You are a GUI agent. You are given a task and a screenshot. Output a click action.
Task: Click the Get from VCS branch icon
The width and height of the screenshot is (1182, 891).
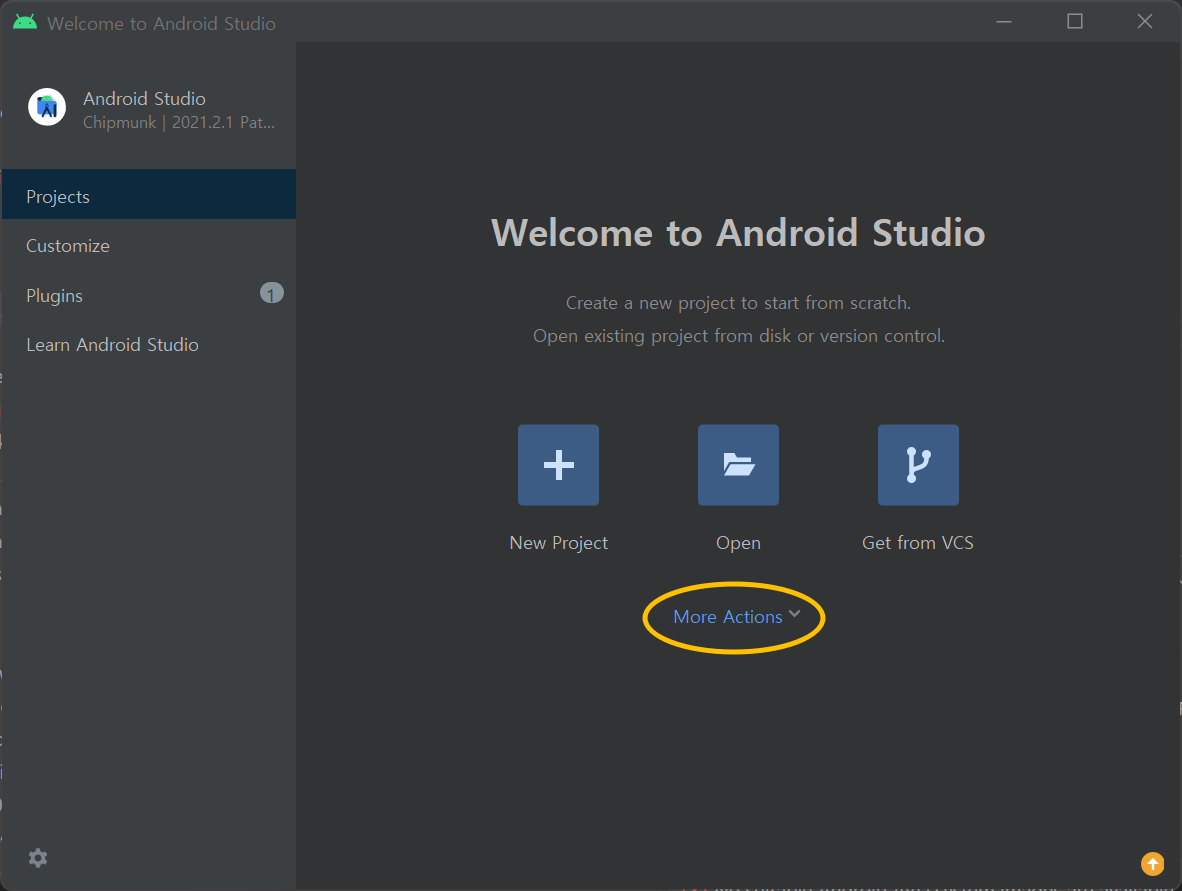tap(918, 465)
